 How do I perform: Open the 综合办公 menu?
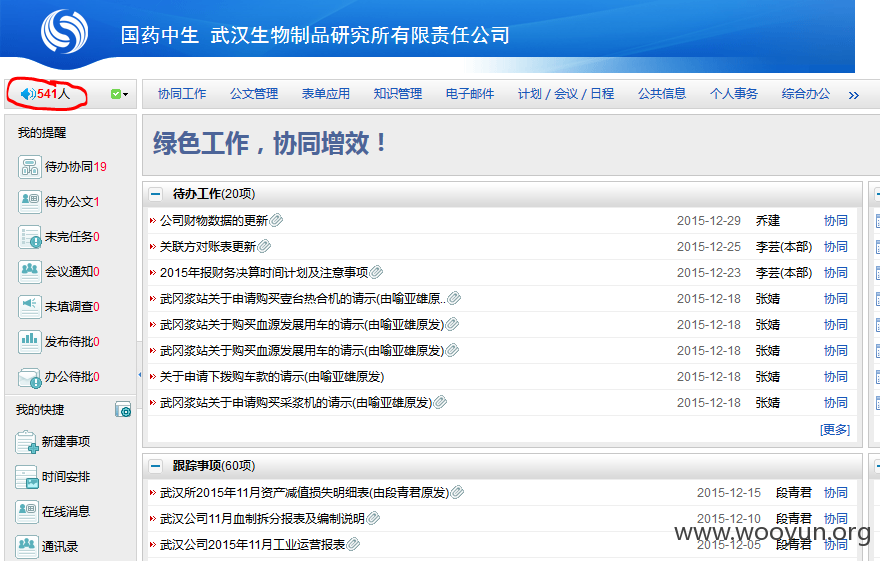[805, 94]
